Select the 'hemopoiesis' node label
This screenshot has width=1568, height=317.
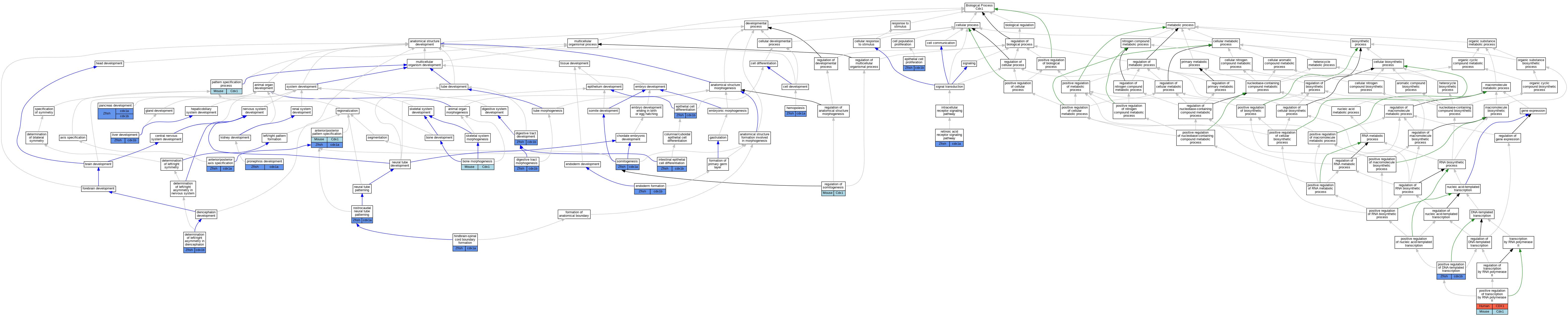[796, 108]
